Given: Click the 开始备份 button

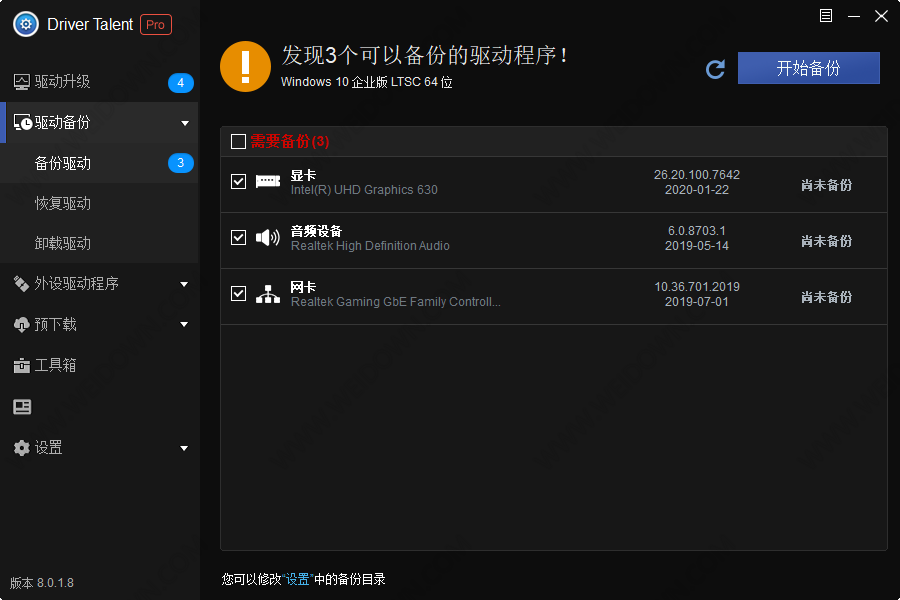Looking at the screenshot, I should point(808,68).
